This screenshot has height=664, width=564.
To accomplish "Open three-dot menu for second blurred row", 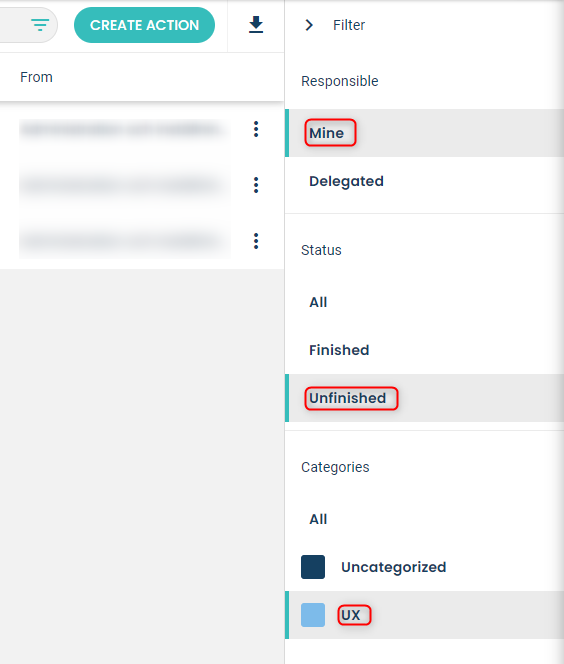I will [256, 185].
